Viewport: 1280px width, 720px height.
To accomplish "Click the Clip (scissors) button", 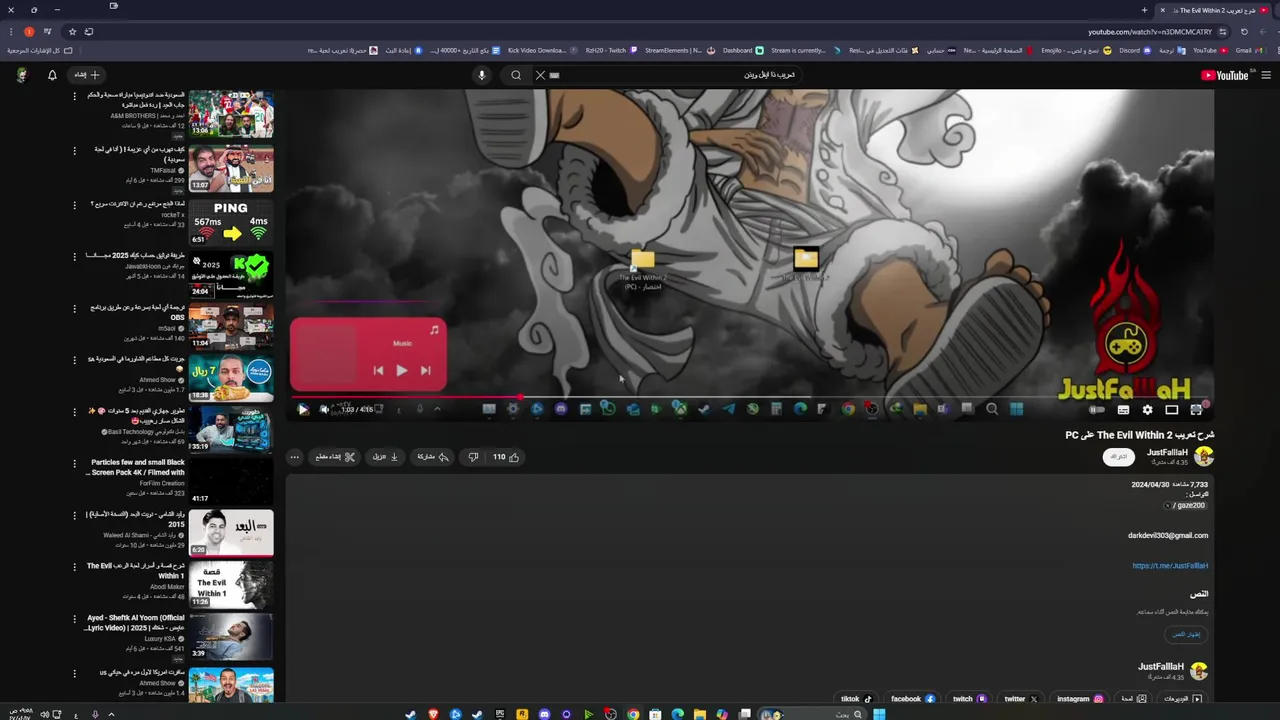I will click(335, 457).
